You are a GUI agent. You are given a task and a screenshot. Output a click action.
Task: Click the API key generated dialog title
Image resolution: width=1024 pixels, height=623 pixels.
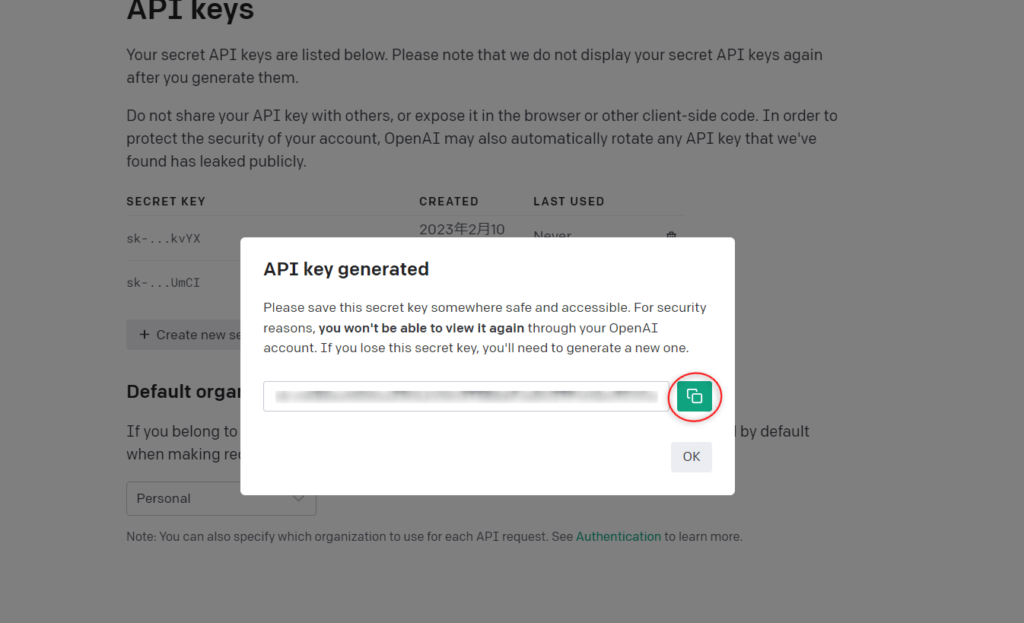(x=346, y=269)
